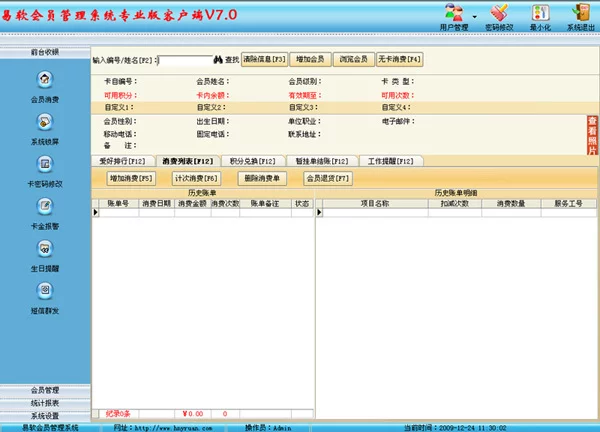Open 卡金报警 sidebar icon
Image resolution: width=600 pixels, height=432 pixels.
[x=45, y=206]
